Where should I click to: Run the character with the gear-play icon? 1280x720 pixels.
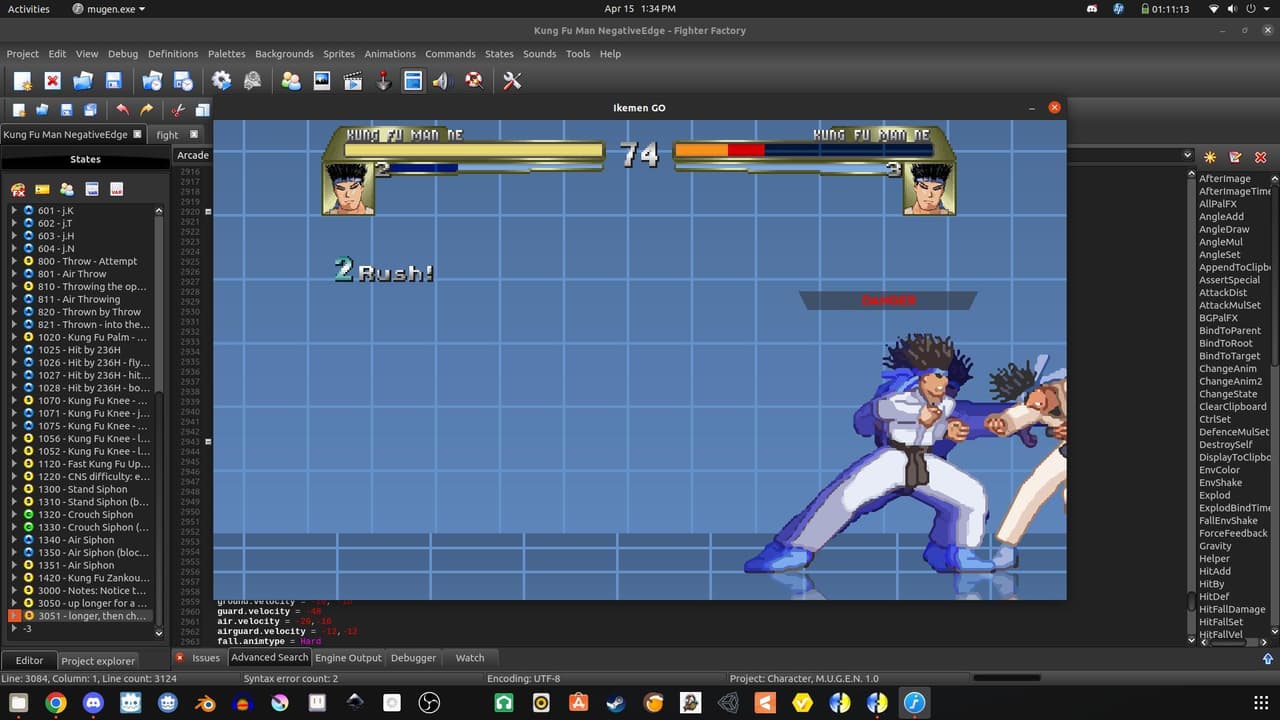click(x=222, y=81)
